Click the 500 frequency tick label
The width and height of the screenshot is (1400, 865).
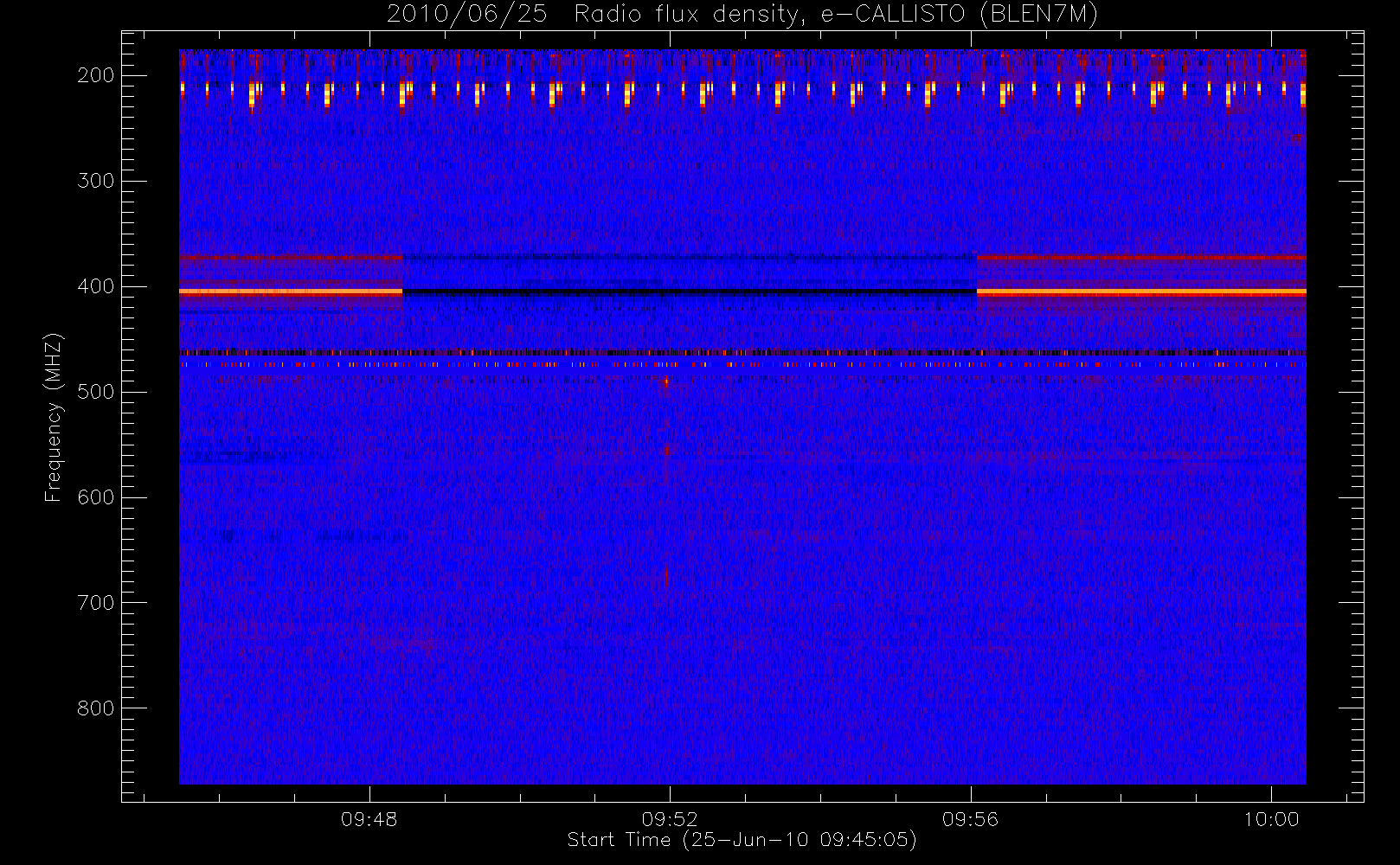[x=96, y=392]
